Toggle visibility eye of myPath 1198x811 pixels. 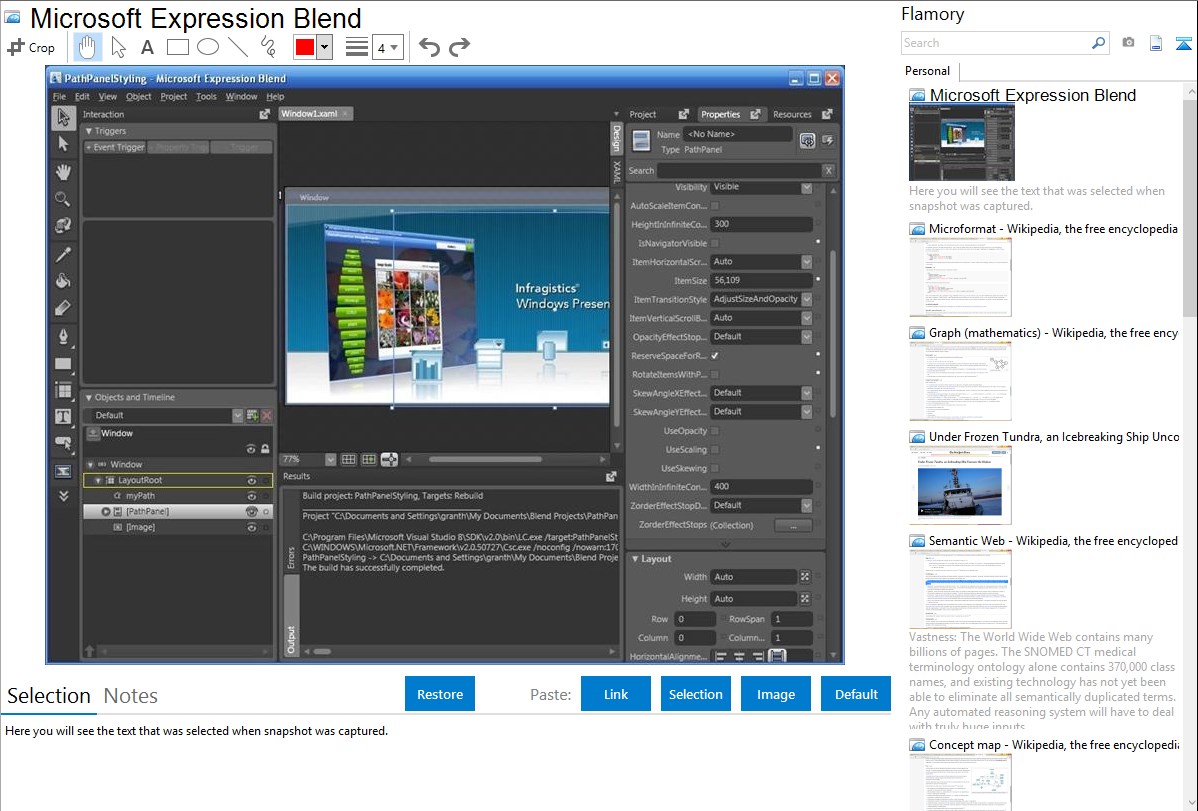(x=251, y=496)
